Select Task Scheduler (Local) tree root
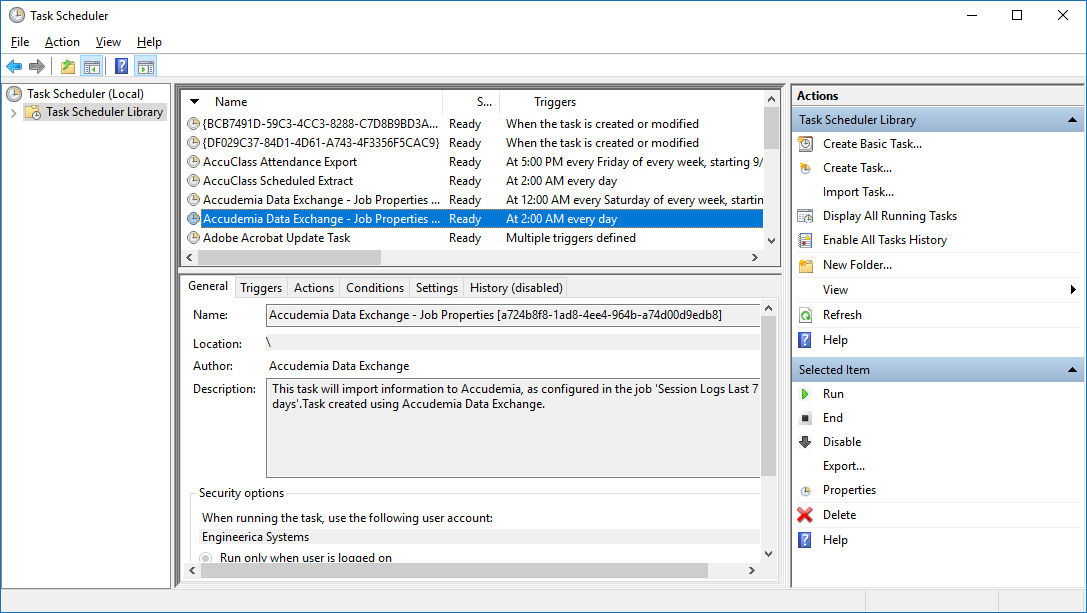1087x613 pixels. (85, 94)
